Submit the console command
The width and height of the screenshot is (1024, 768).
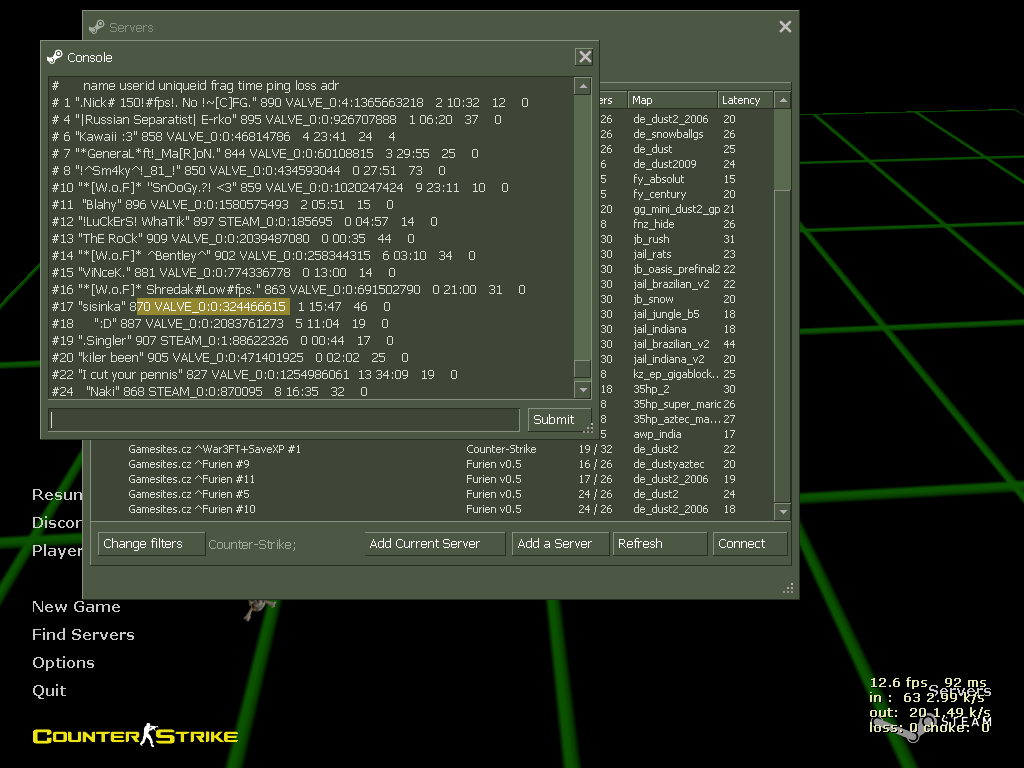click(559, 419)
